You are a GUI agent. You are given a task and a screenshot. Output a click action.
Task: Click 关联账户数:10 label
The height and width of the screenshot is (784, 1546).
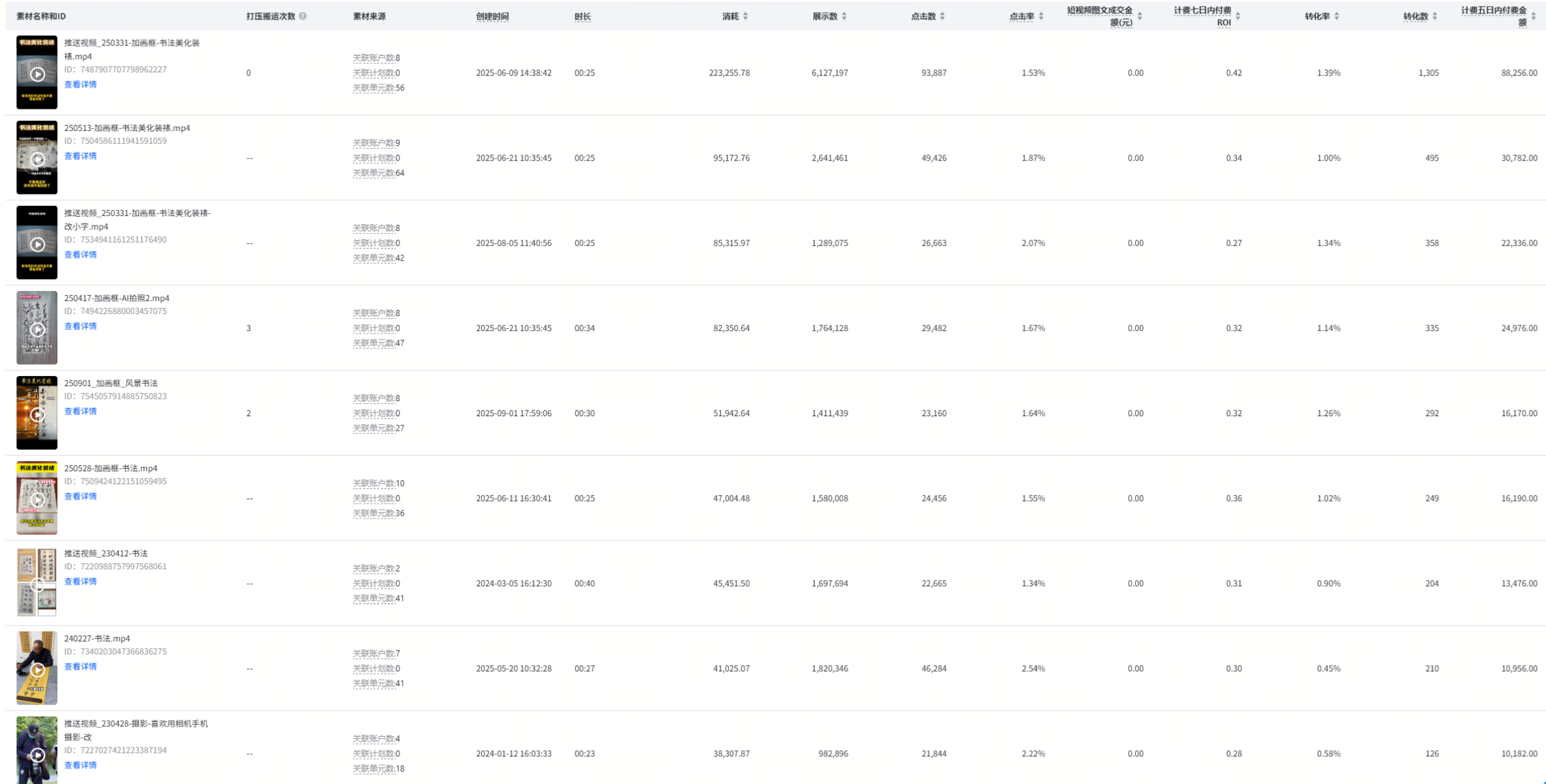pyautogui.click(x=378, y=484)
